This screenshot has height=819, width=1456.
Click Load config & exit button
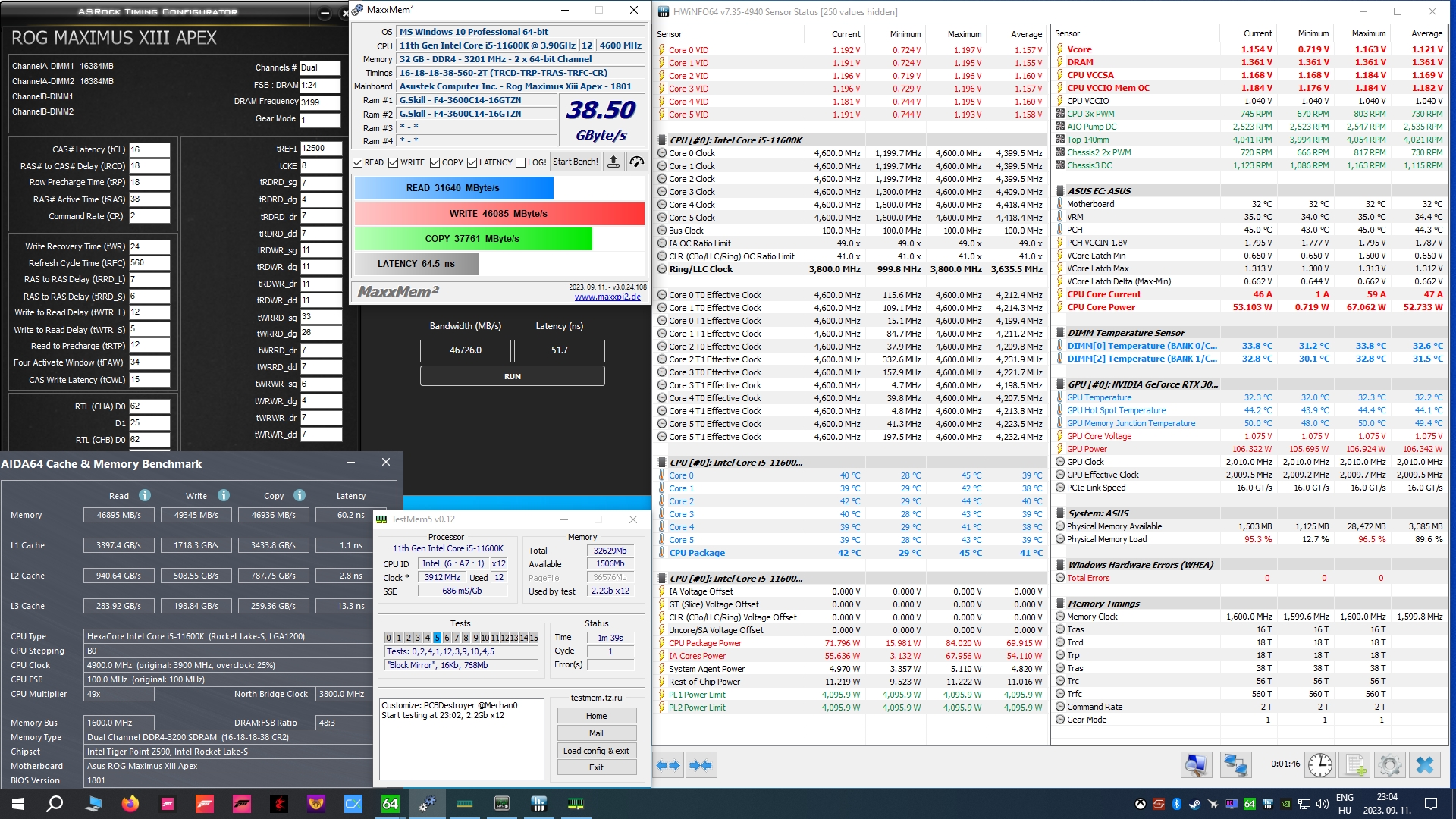pyautogui.click(x=597, y=751)
